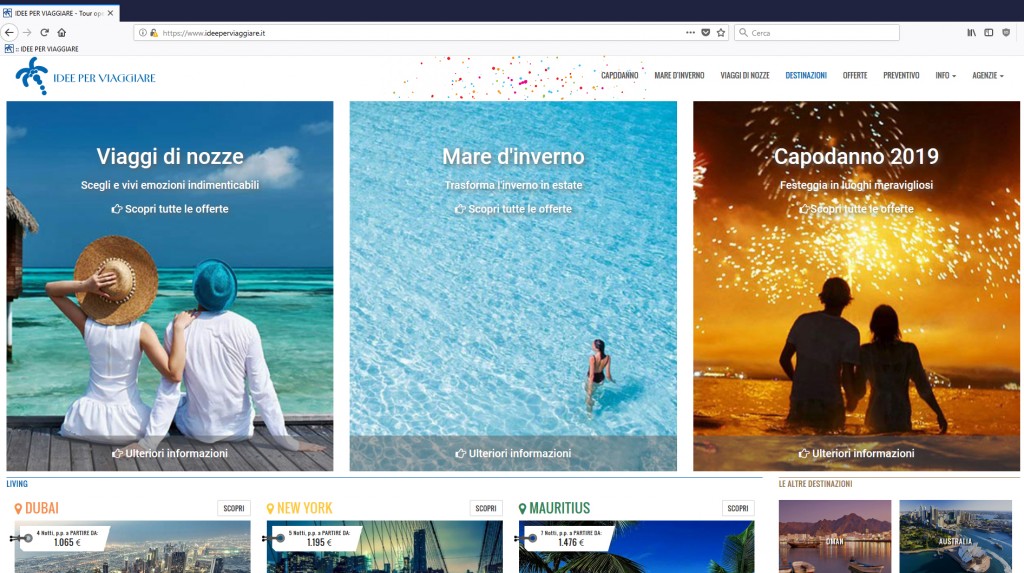Bookmark this page with the star icon
Screen dimensions: 1024x573
coord(720,32)
